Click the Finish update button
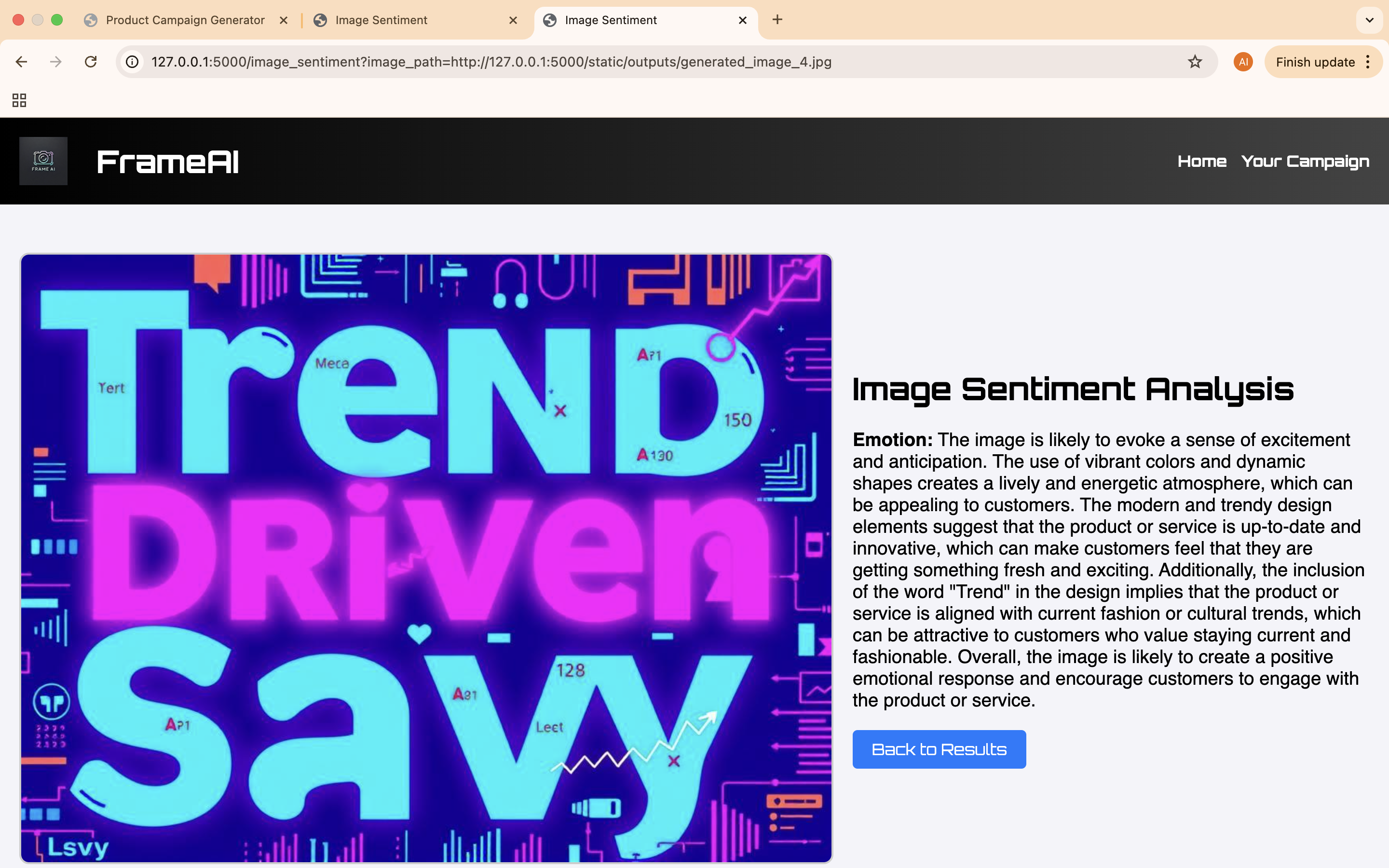Image resolution: width=1389 pixels, height=868 pixels. click(x=1314, y=62)
